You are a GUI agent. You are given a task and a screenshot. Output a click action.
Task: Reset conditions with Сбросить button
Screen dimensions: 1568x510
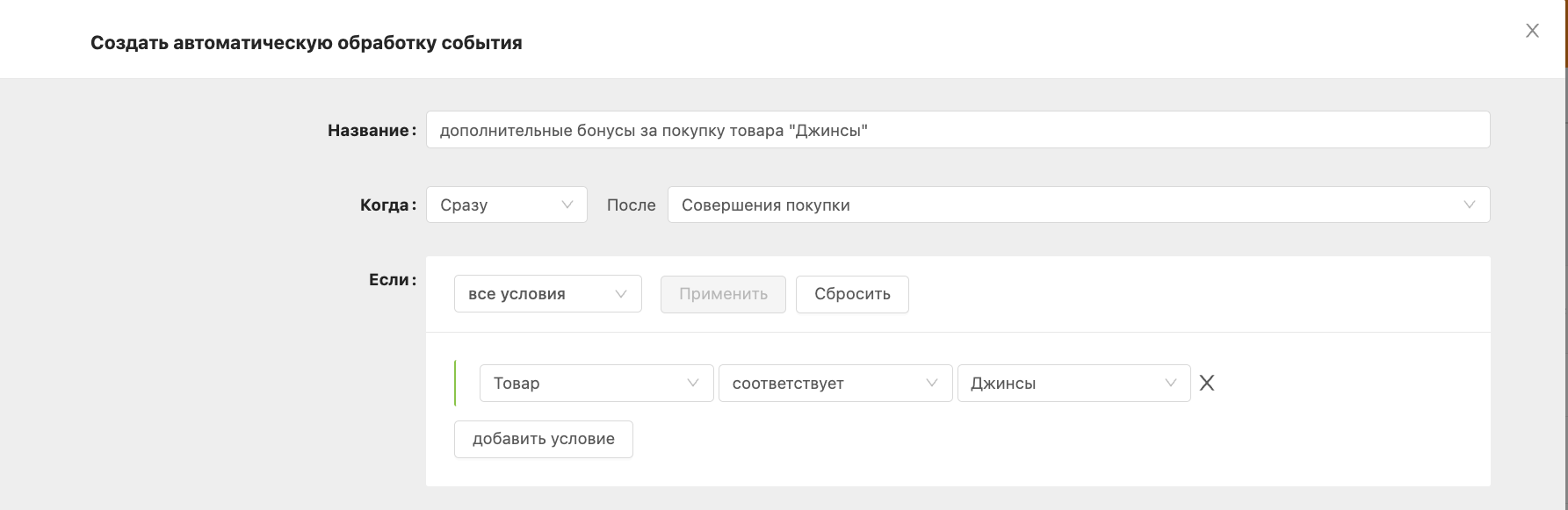[852, 294]
